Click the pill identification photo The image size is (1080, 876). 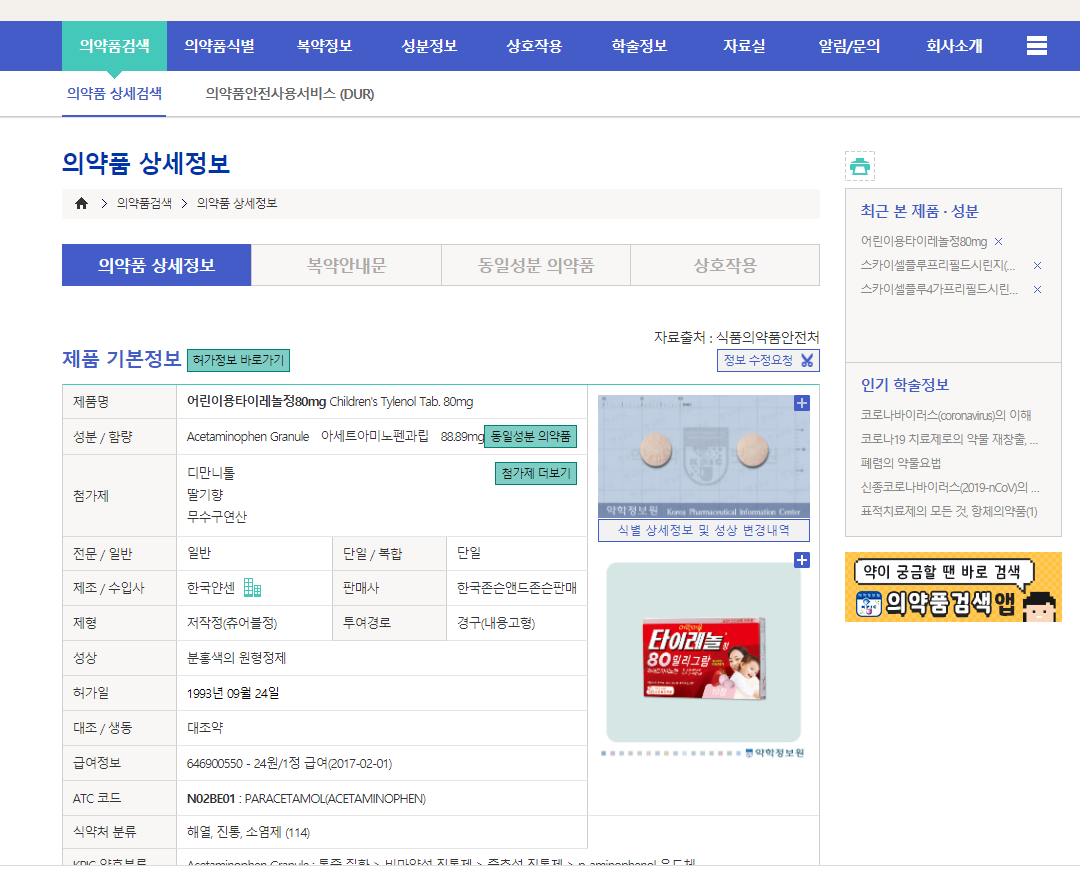tap(704, 456)
